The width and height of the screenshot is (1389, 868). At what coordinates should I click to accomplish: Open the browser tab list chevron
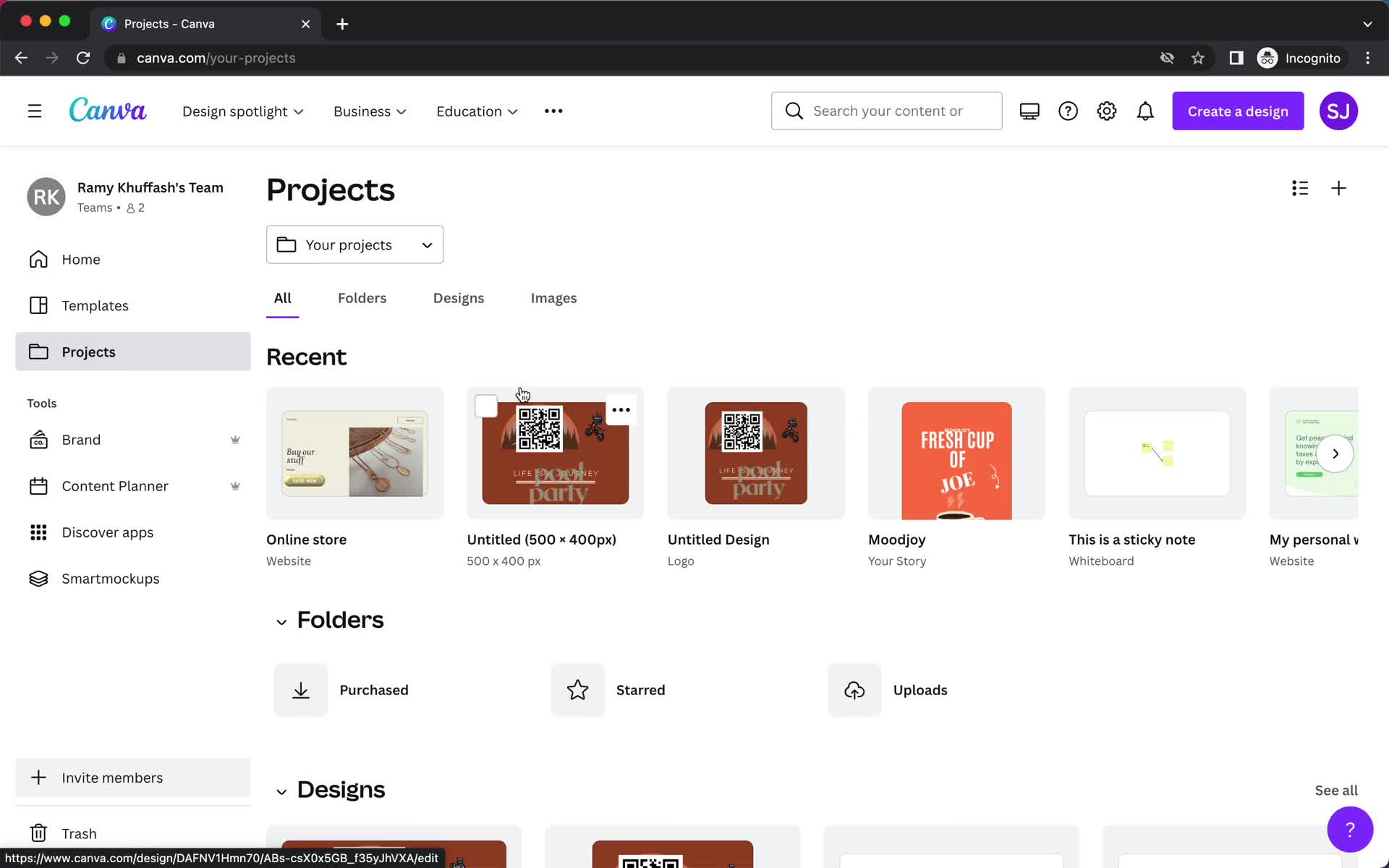[x=1367, y=24]
